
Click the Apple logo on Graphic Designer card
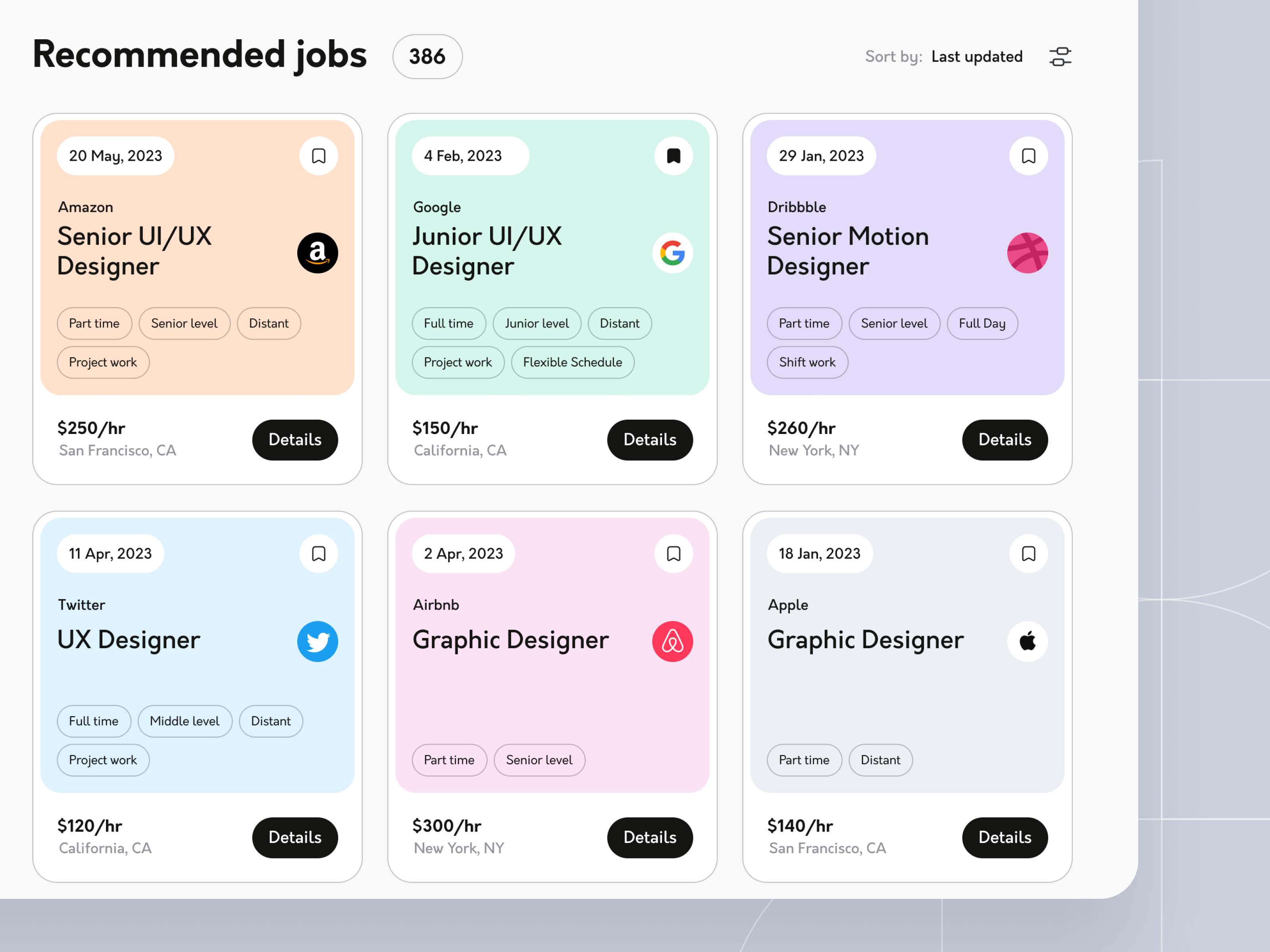(x=1028, y=641)
